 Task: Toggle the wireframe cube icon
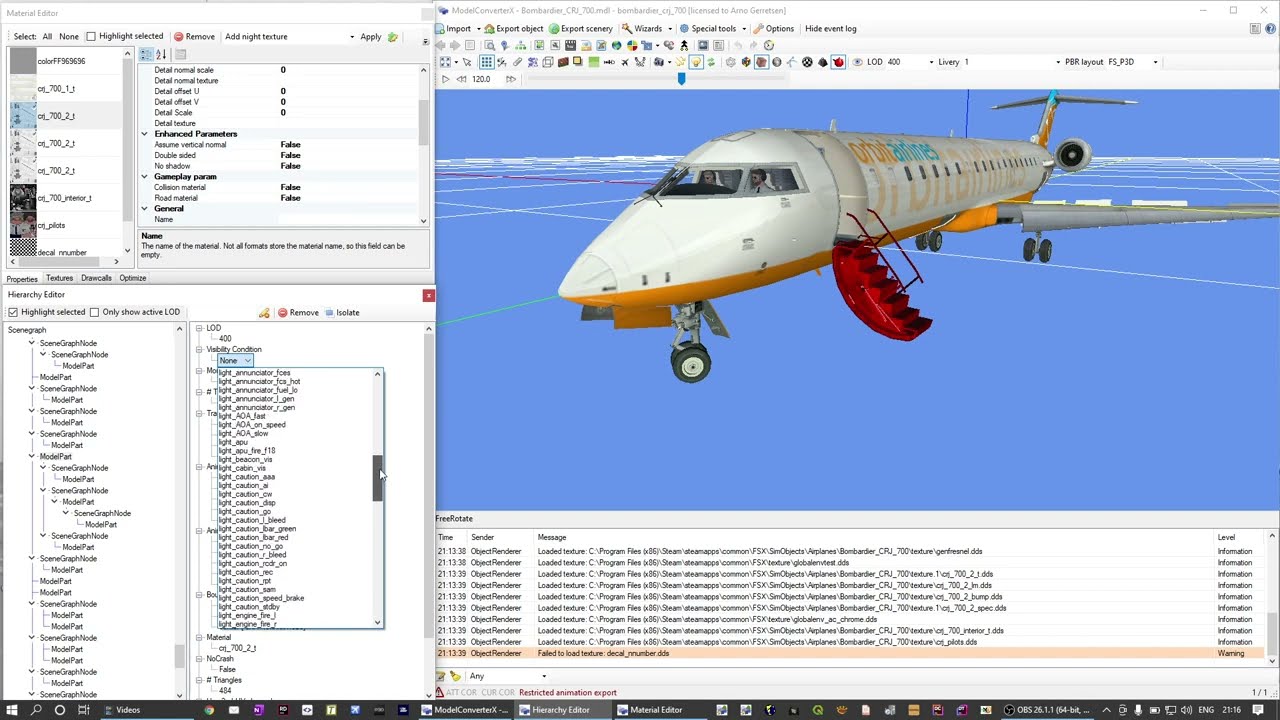point(548,62)
